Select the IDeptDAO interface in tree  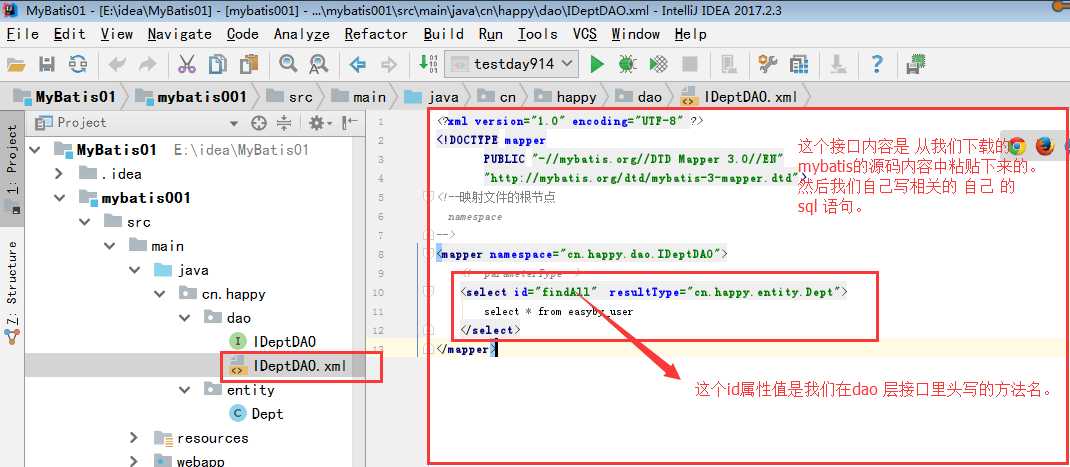[284, 342]
